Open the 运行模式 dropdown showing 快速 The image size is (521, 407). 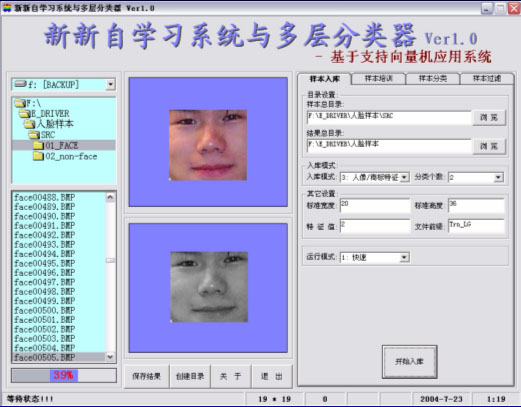click(x=404, y=257)
